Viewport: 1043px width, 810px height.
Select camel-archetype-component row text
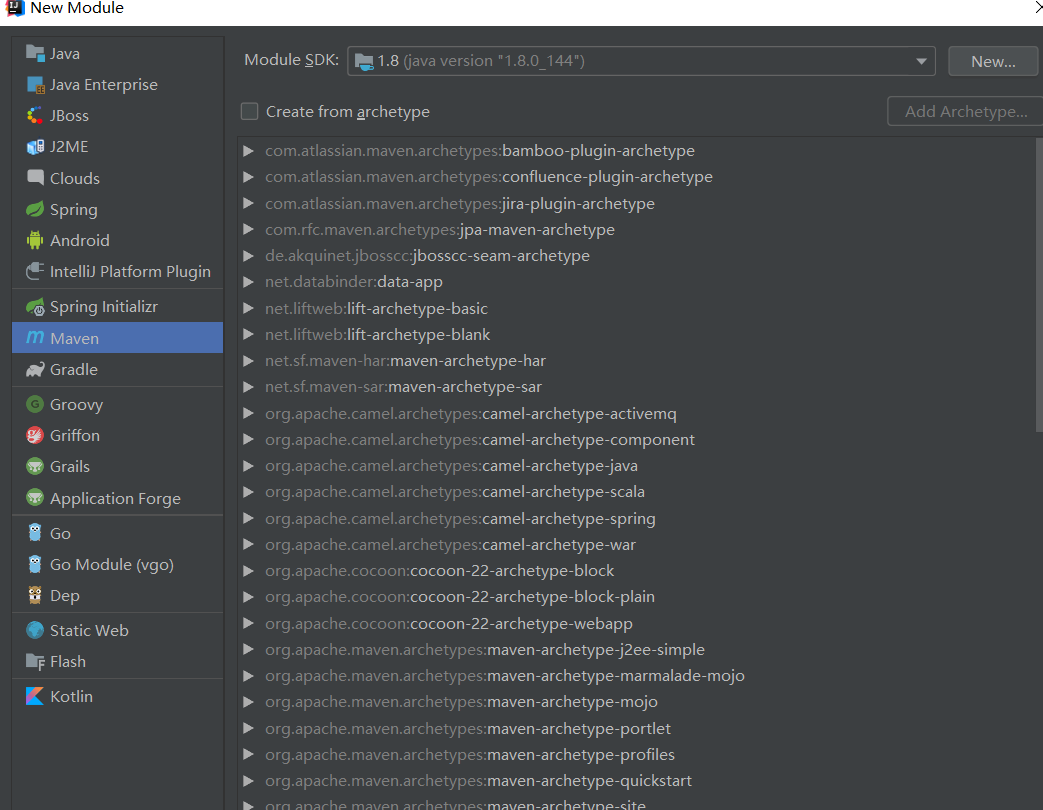480,440
